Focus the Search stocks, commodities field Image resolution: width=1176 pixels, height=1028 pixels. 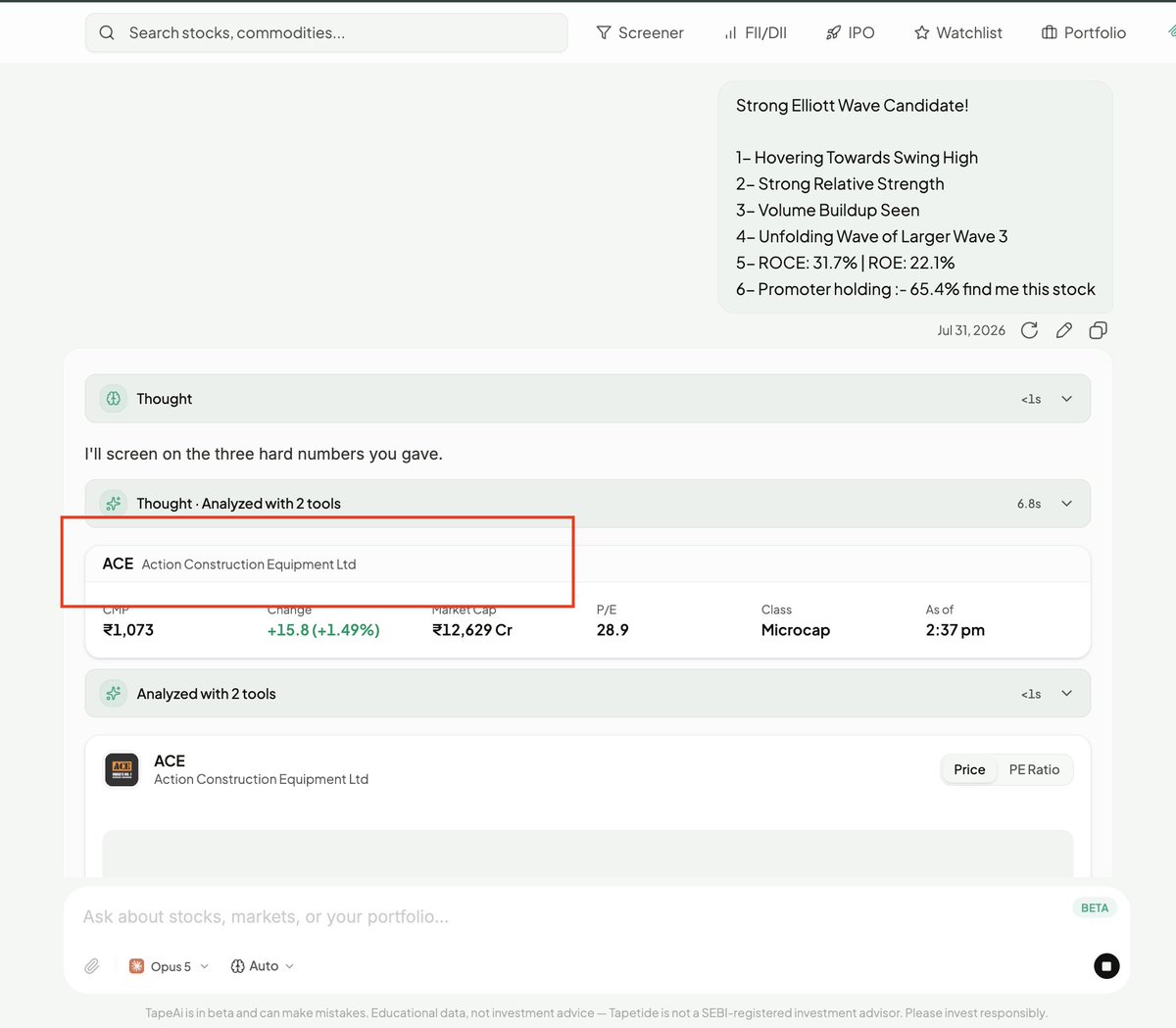(326, 32)
